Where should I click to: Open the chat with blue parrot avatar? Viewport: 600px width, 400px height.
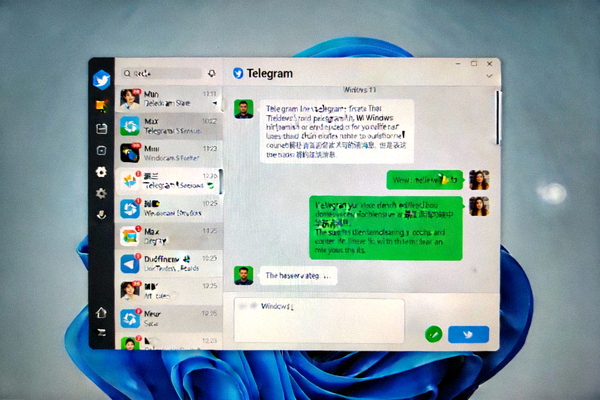169,153
